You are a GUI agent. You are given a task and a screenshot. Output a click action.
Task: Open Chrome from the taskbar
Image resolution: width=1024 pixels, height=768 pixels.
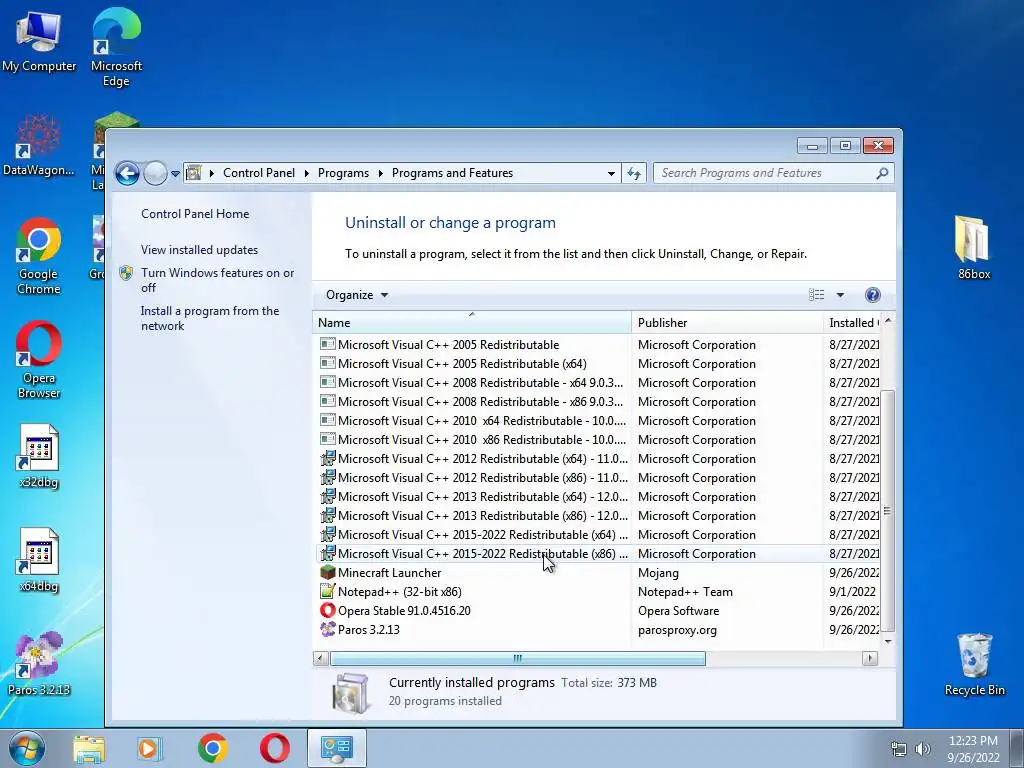212,748
